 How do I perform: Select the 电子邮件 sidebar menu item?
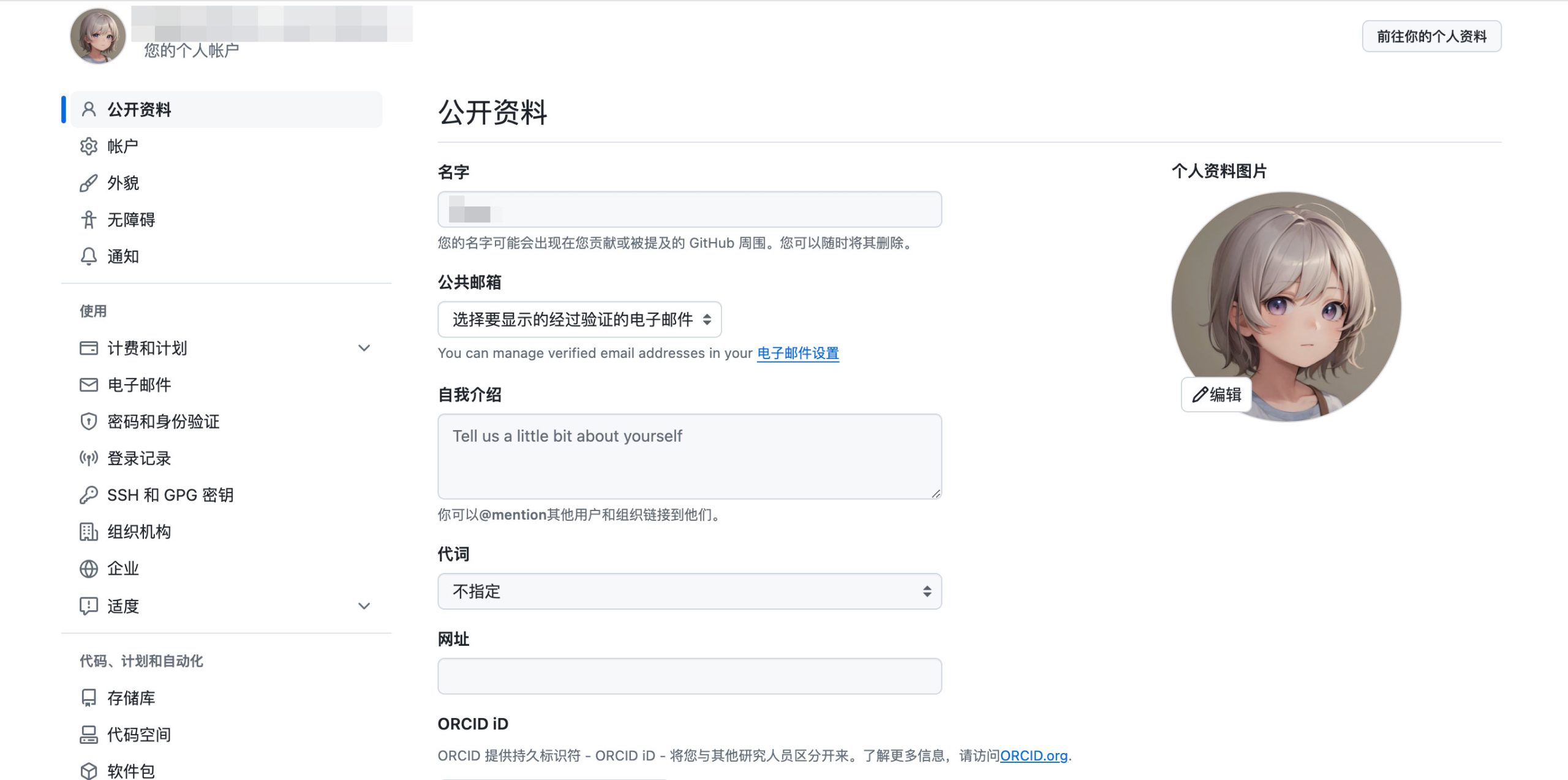[x=139, y=385]
